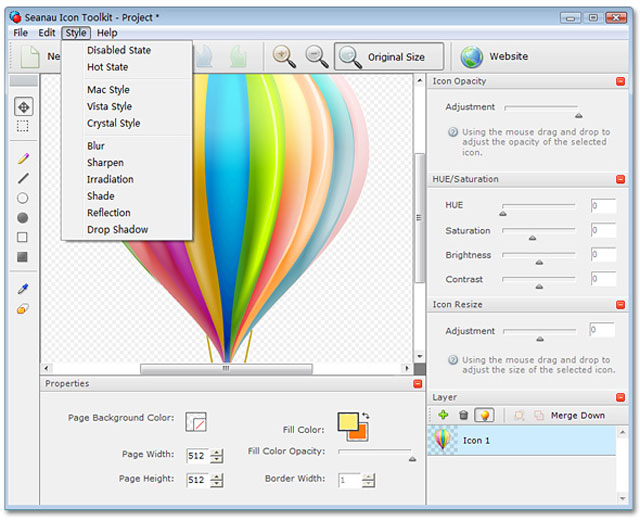Collapse the Icon Resize panel
Image resolution: width=640 pixels, height=521 pixels.
point(620,305)
